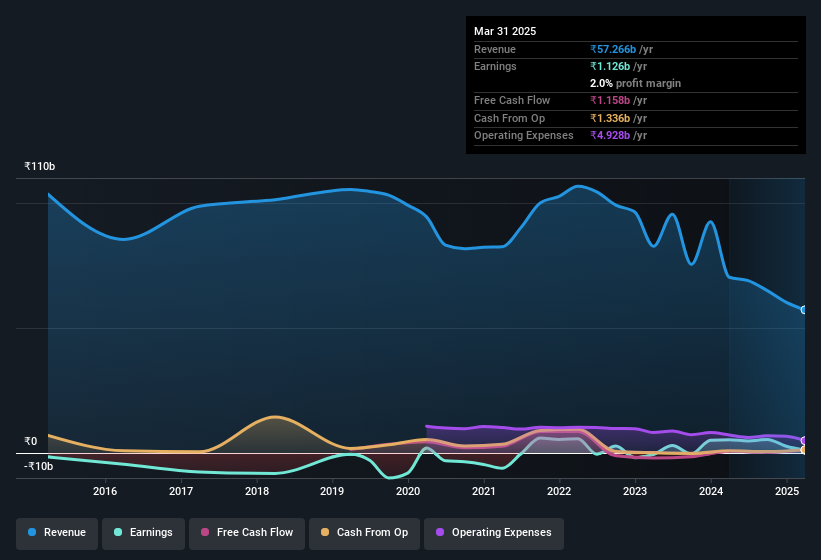Toggle the Earnings legend button
The height and width of the screenshot is (560, 821).
143,533
